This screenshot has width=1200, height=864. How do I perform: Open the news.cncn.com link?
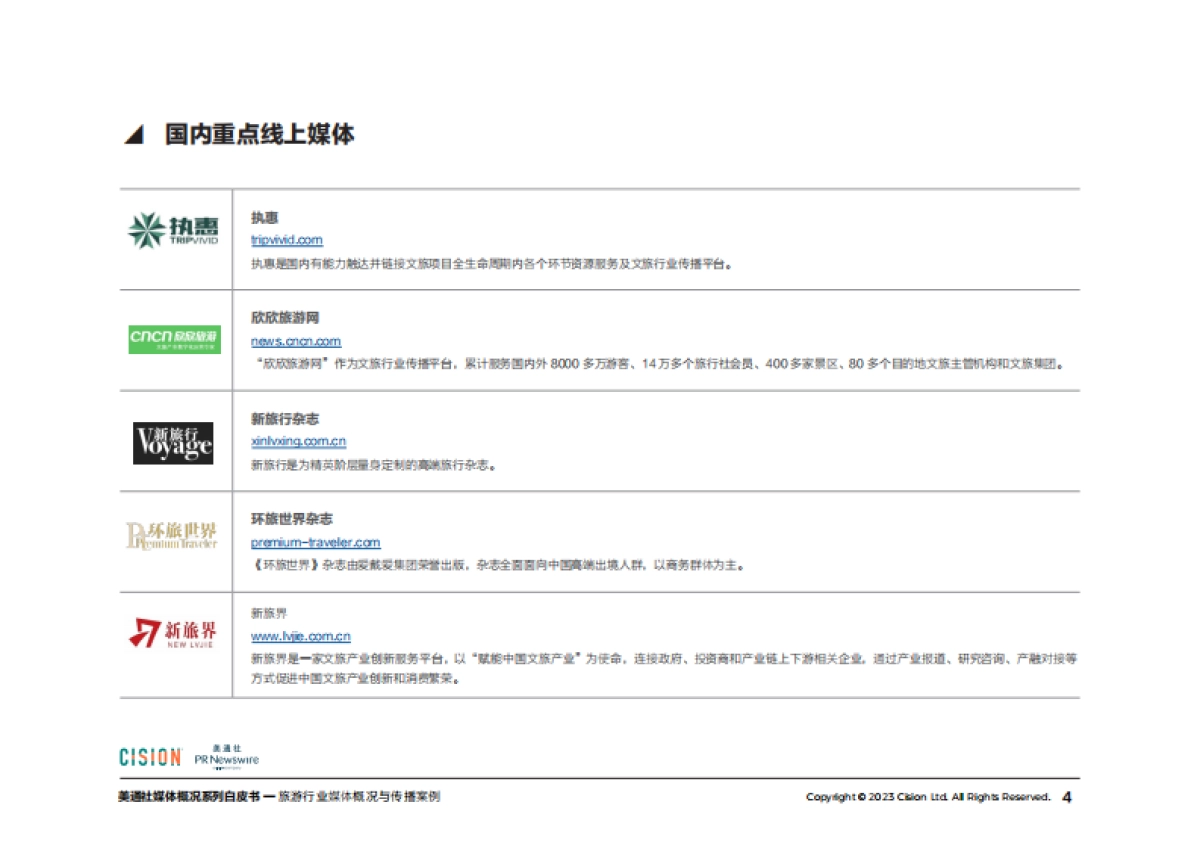(295, 341)
